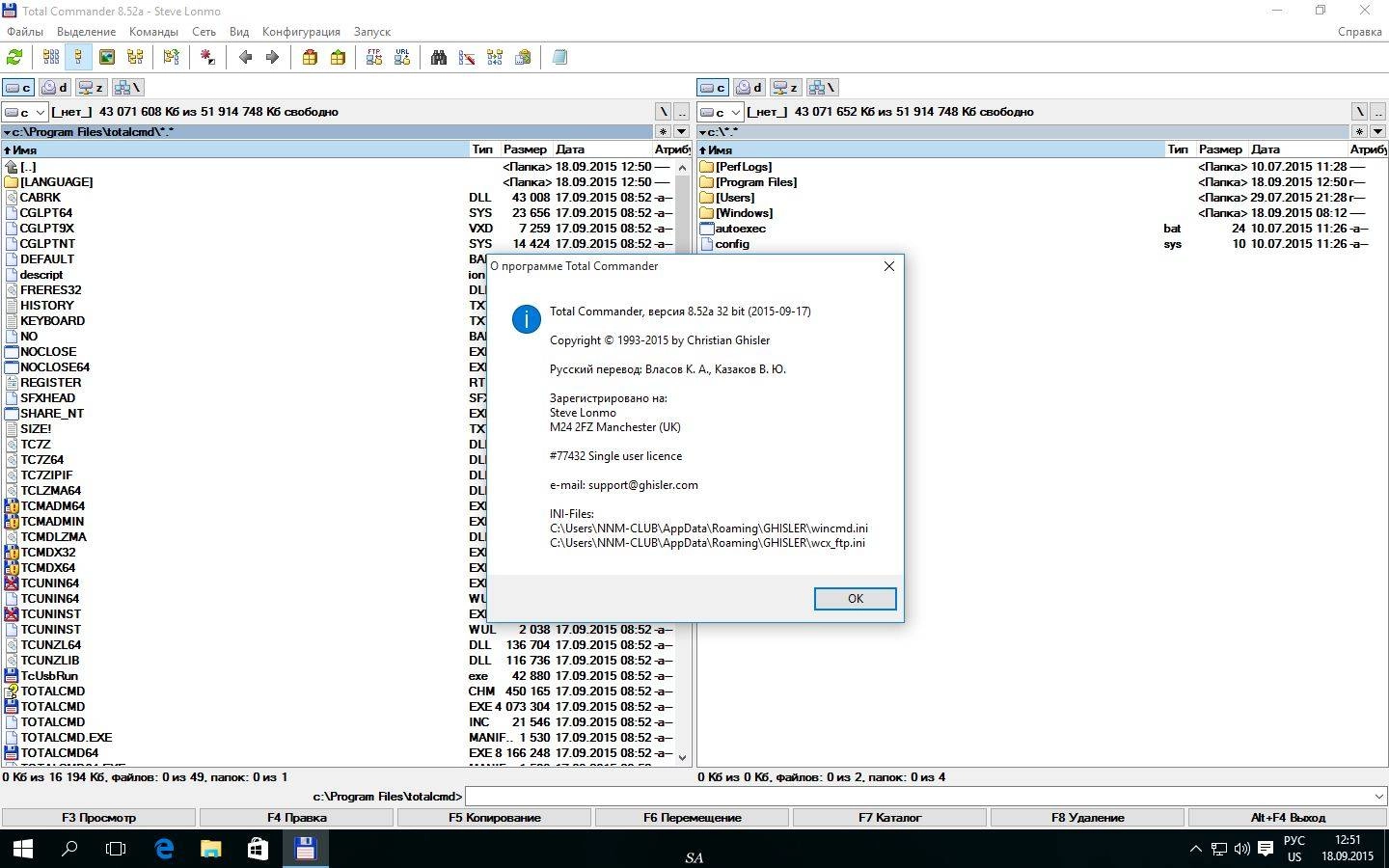This screenshot has width=1389, height=868.
Task: Click F3 Просмотр button
Action: (x=99, y=818)
